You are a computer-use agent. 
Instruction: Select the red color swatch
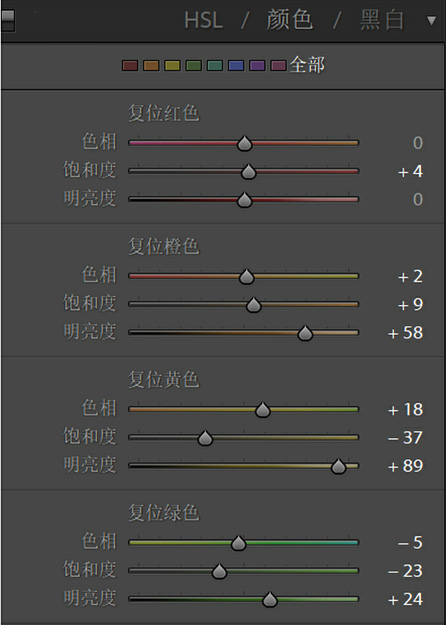coord(130,65)
